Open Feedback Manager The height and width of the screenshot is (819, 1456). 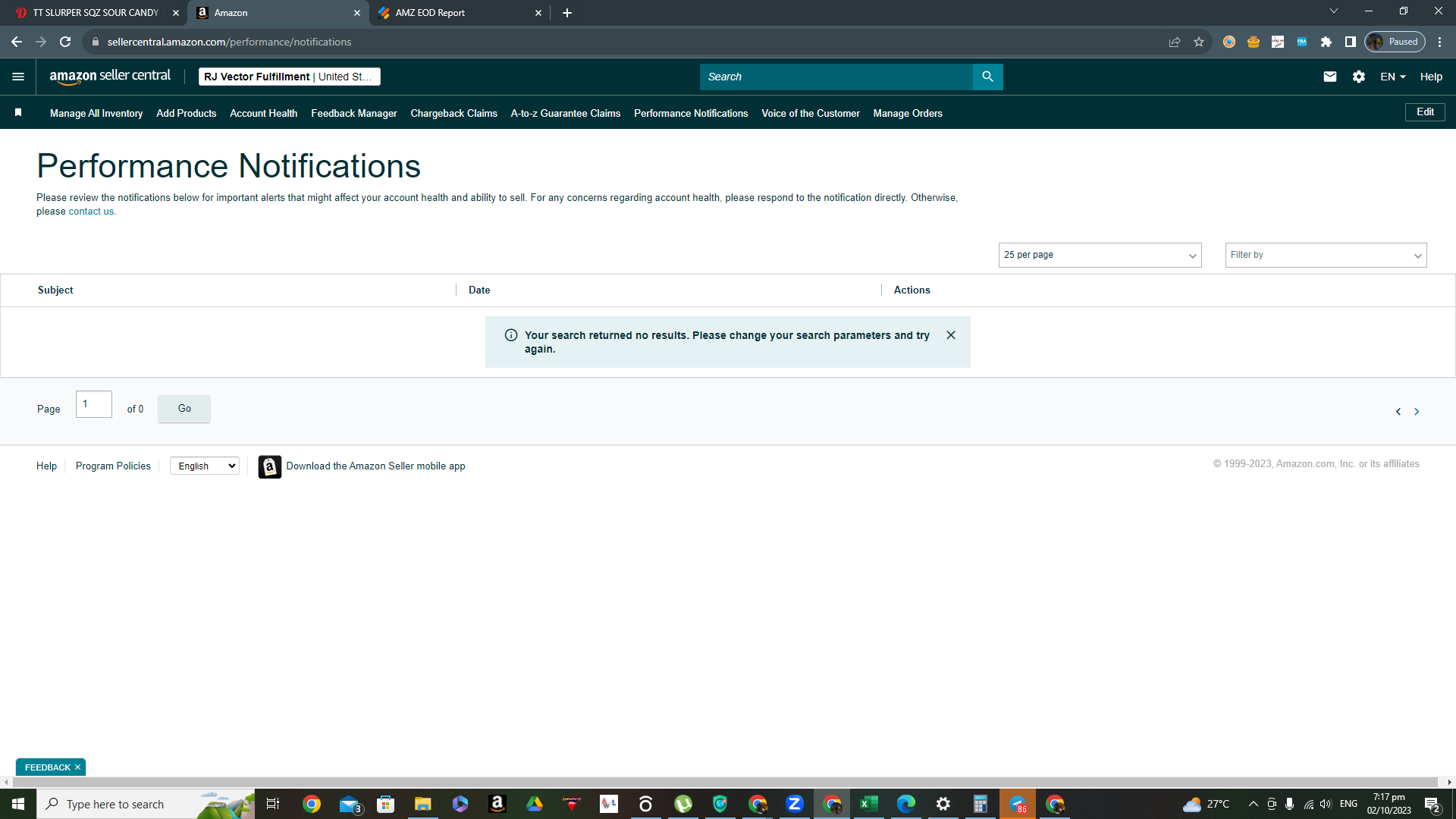click(x=354, y=113)
